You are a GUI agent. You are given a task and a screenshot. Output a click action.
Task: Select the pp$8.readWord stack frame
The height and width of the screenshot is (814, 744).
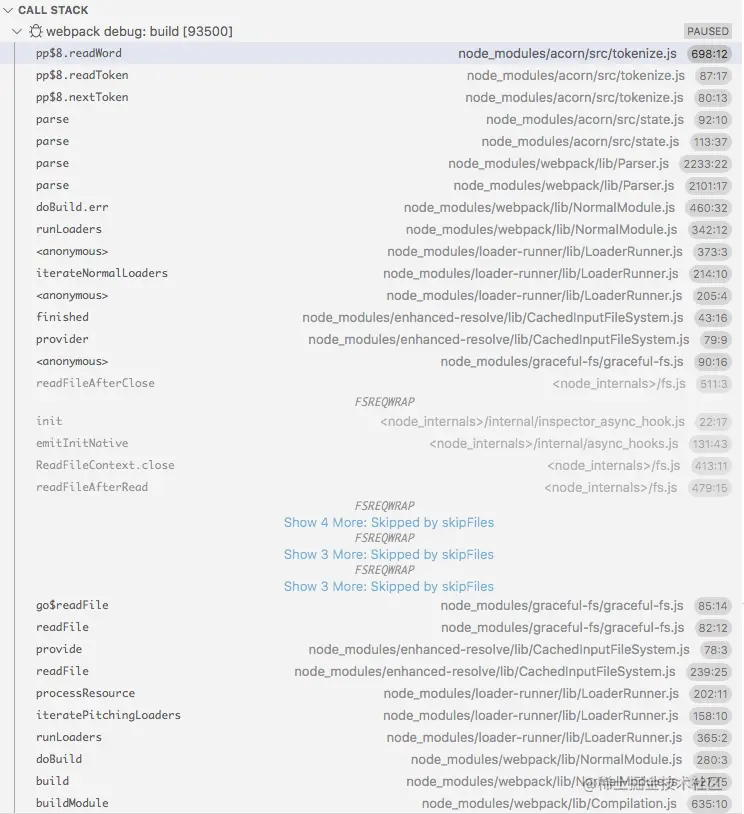click(372, 53)
